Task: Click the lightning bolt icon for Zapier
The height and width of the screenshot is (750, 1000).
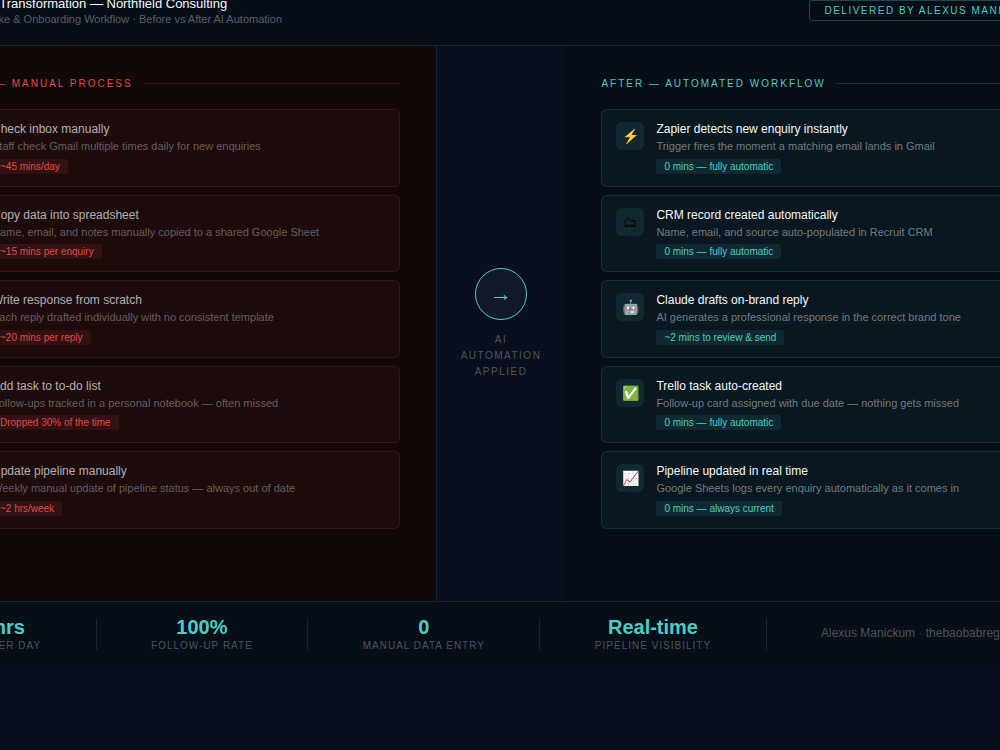Action: (630, 136)
